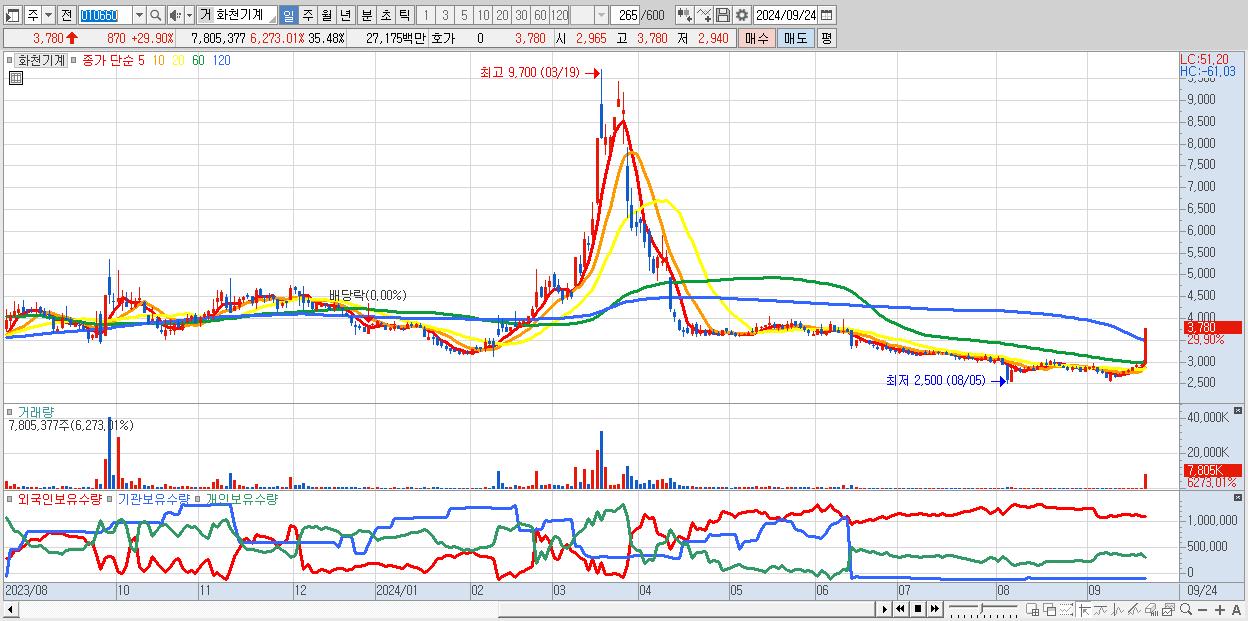Click the 전 button in top toolbar
1248x621 pixels.
(66, 15)
